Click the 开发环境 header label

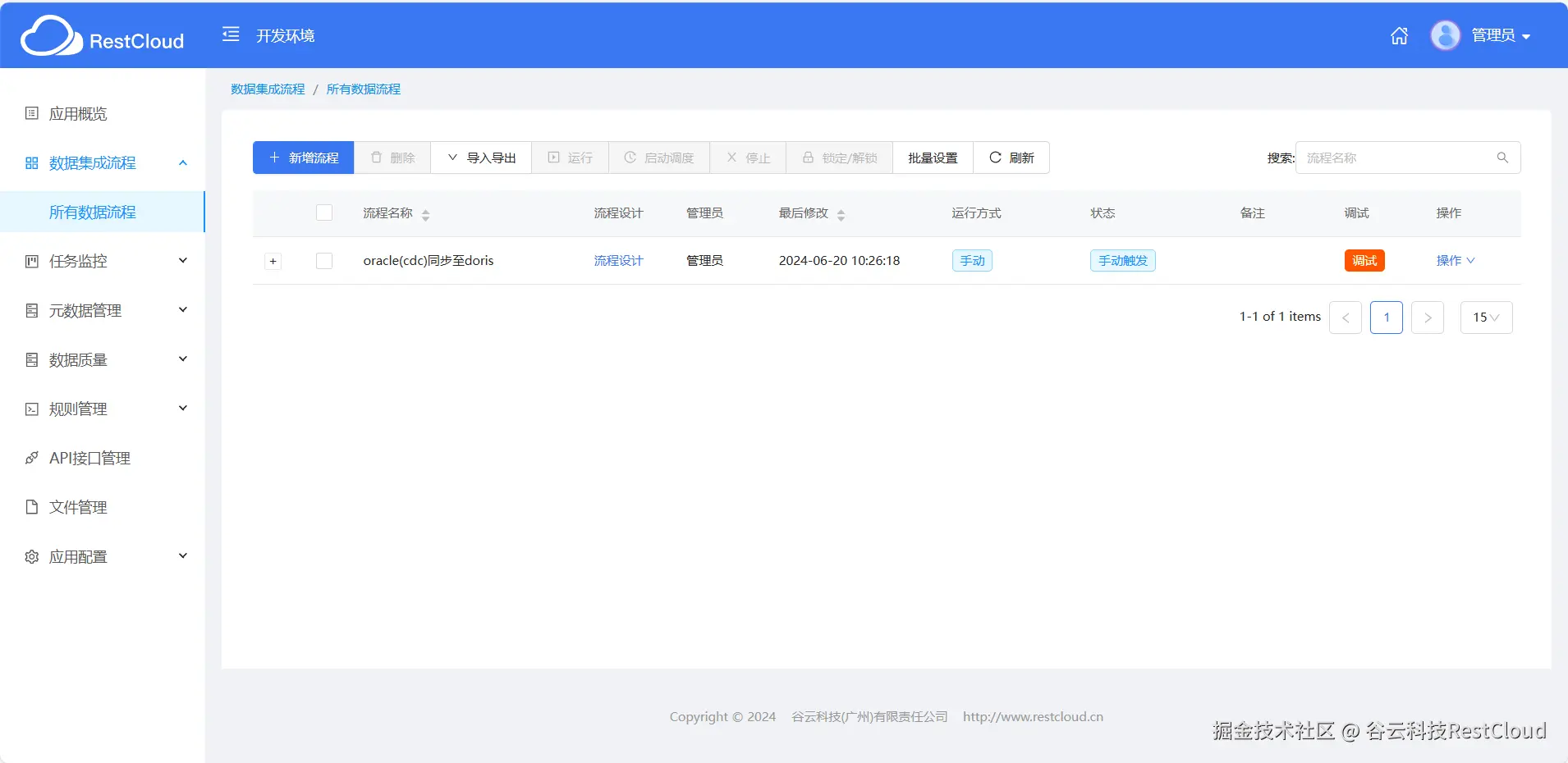(285, 35)
